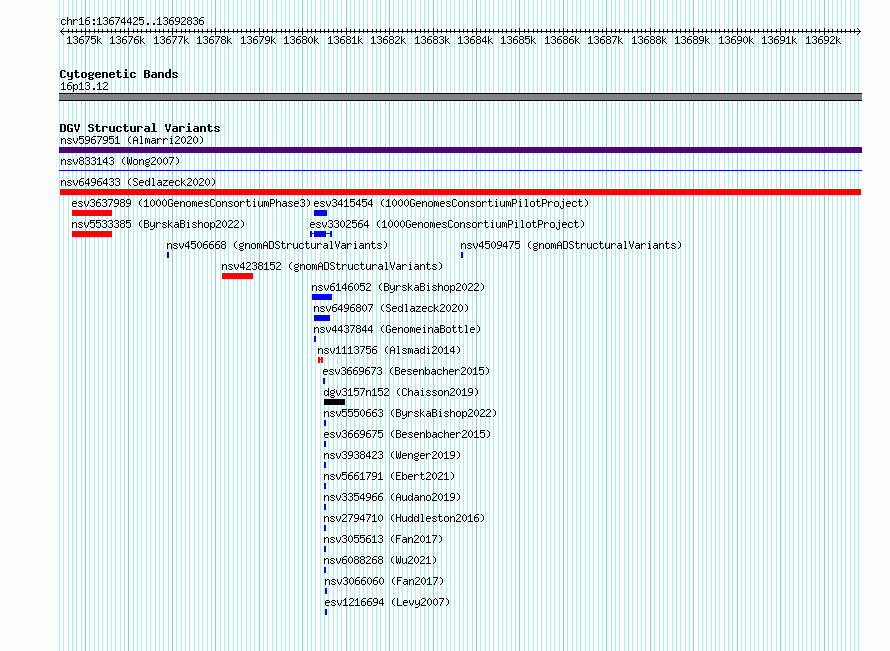Click the blue bar under nsv6496807
The height and width of the screenshot is (651, 890).
coord(322,318)
